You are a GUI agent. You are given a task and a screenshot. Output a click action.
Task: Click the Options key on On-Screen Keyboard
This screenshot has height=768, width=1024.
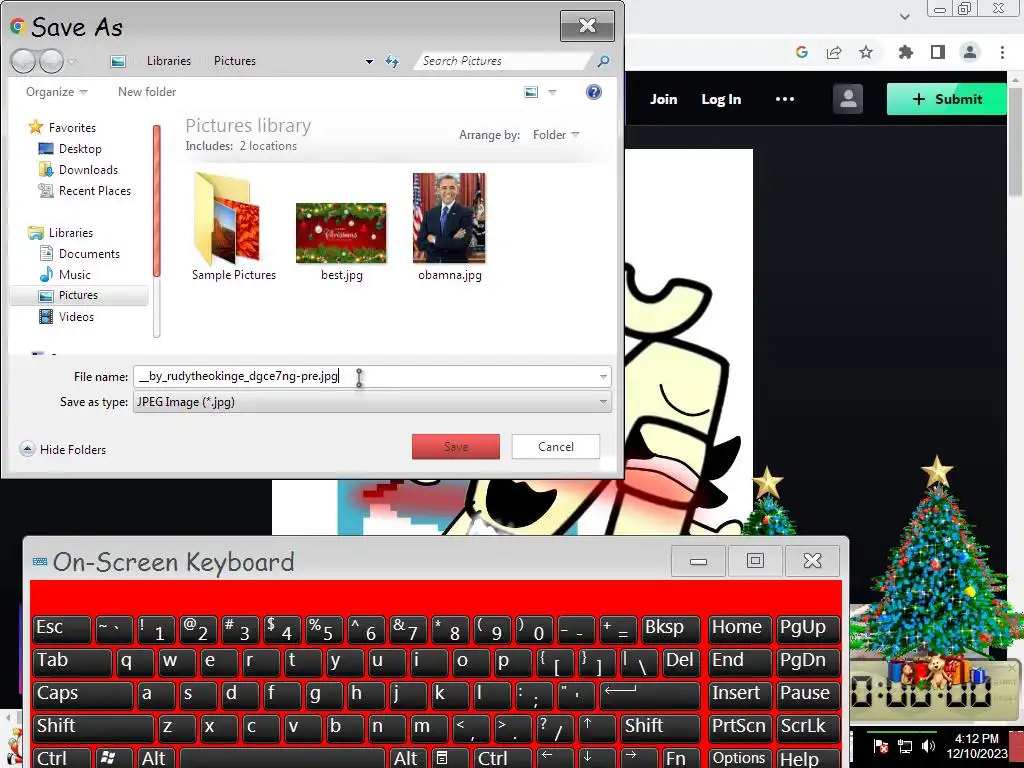click(739, 758)
